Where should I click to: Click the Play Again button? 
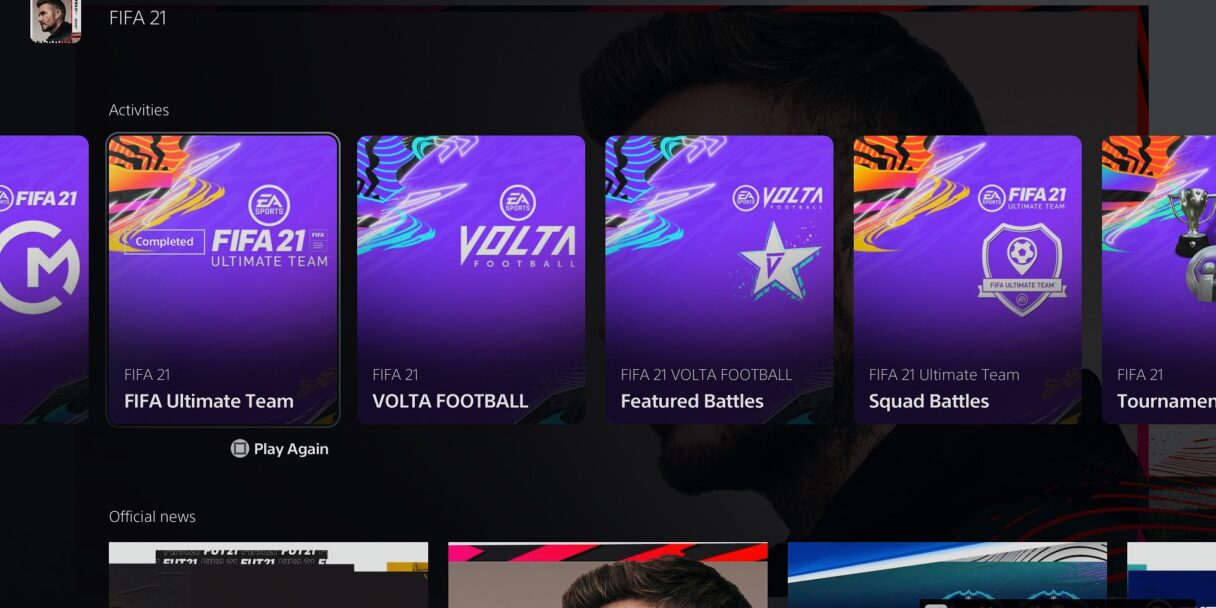coord(279,449)
